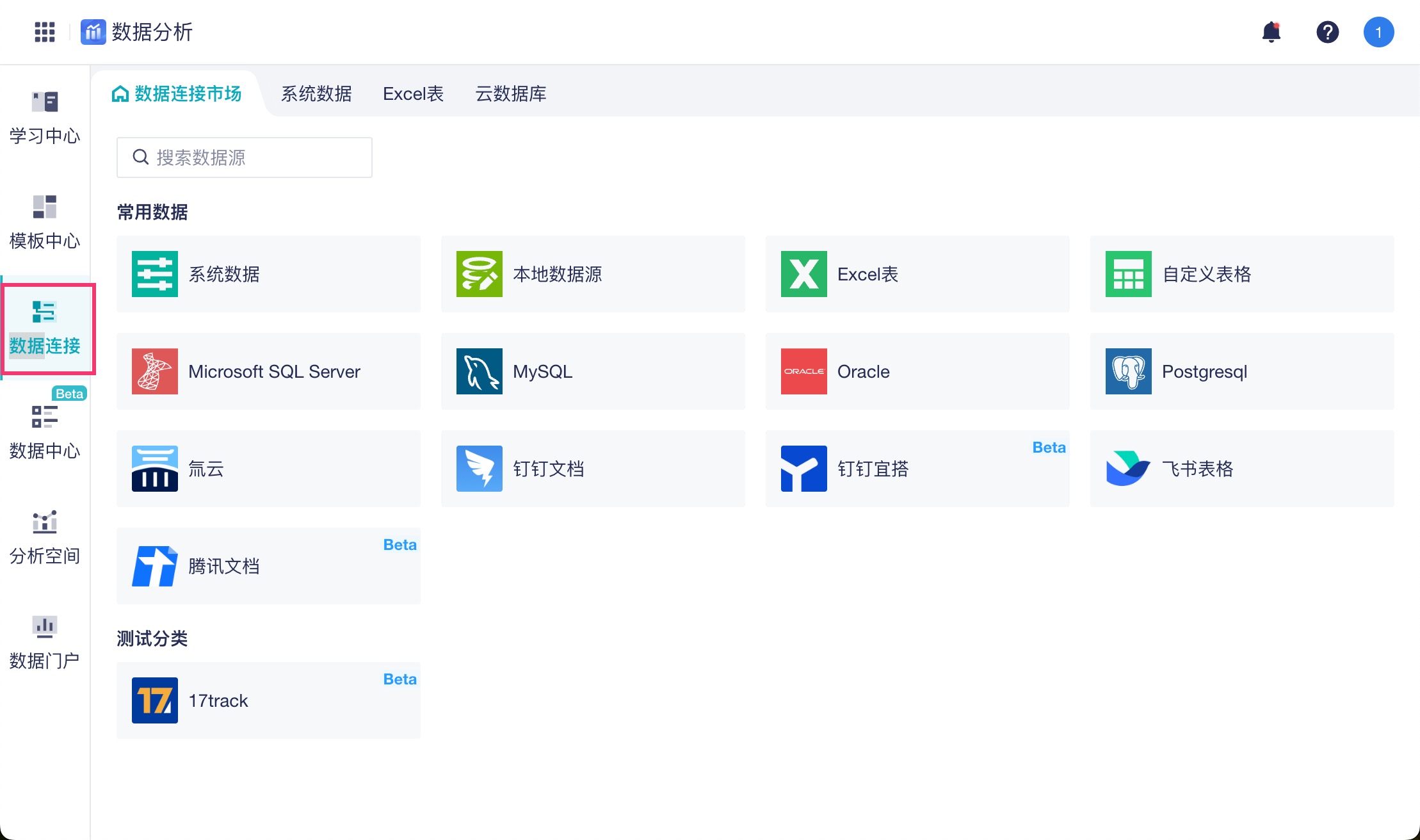The width and height of the screenshot is (1420, 840).
Task: Switch to Excel表 tab
Action: coord(413,94)
